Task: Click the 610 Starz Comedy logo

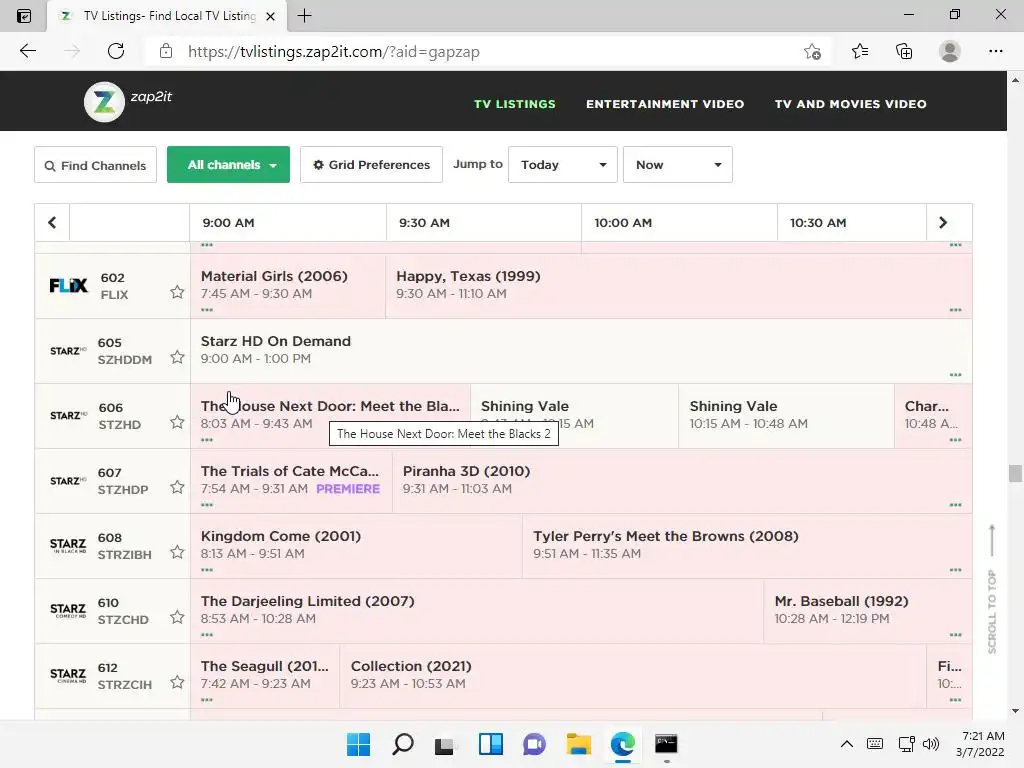Action: click(68, 611)
